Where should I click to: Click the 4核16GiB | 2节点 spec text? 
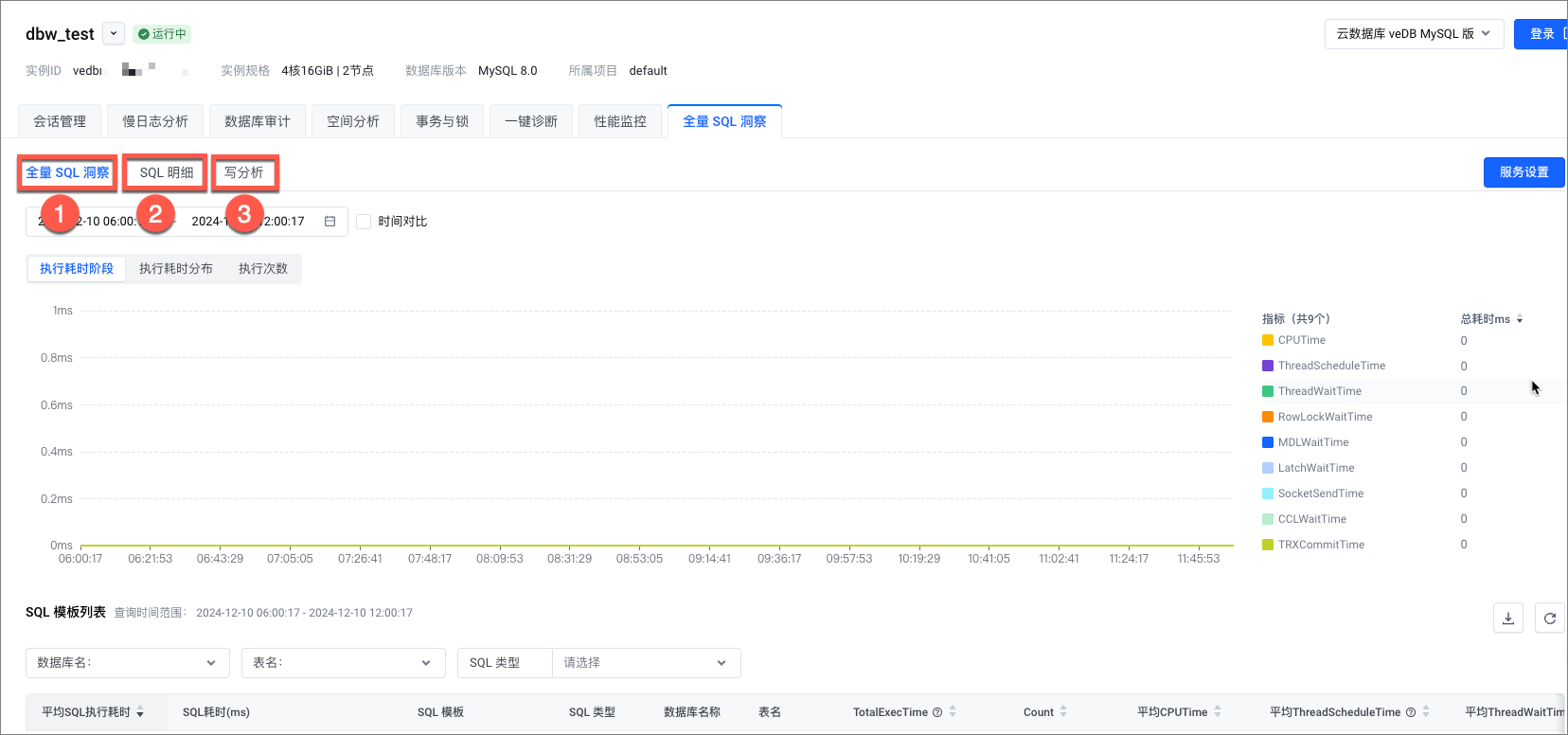coord(328,71)
